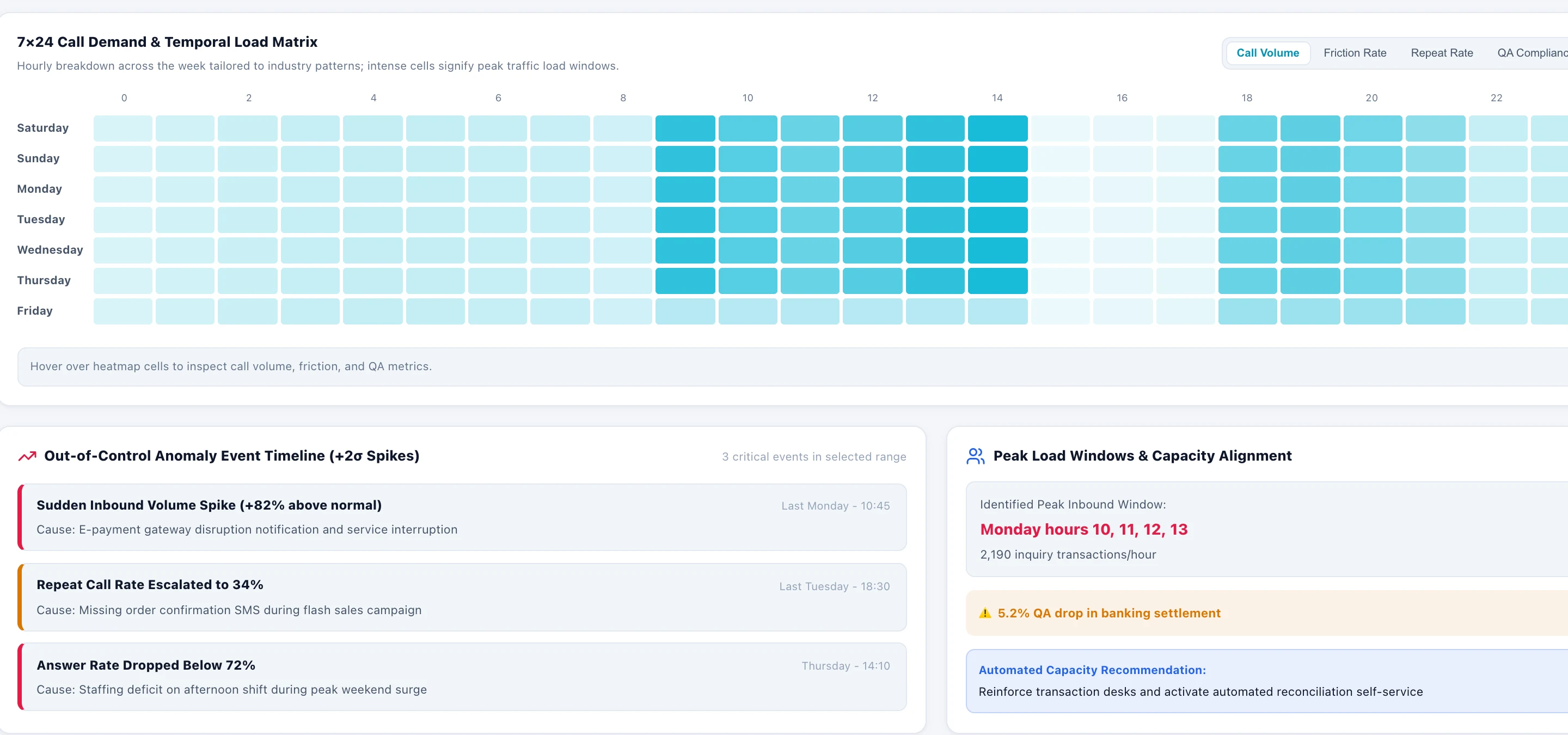Open the Repeat Call Rate Escalated event
Viewport: 1568px width, 735px height.
[462, 597]
